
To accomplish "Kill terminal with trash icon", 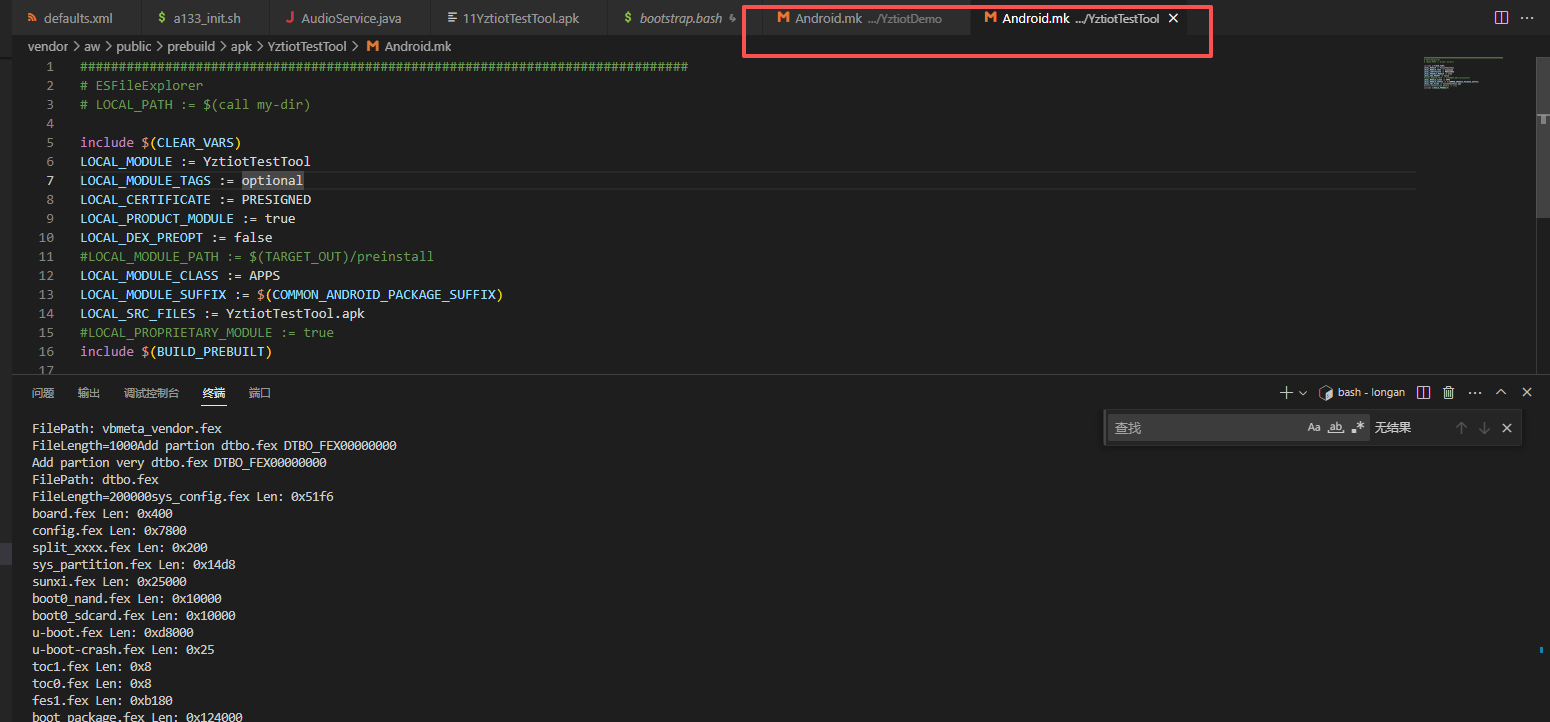I will (x=1448, y=393).
